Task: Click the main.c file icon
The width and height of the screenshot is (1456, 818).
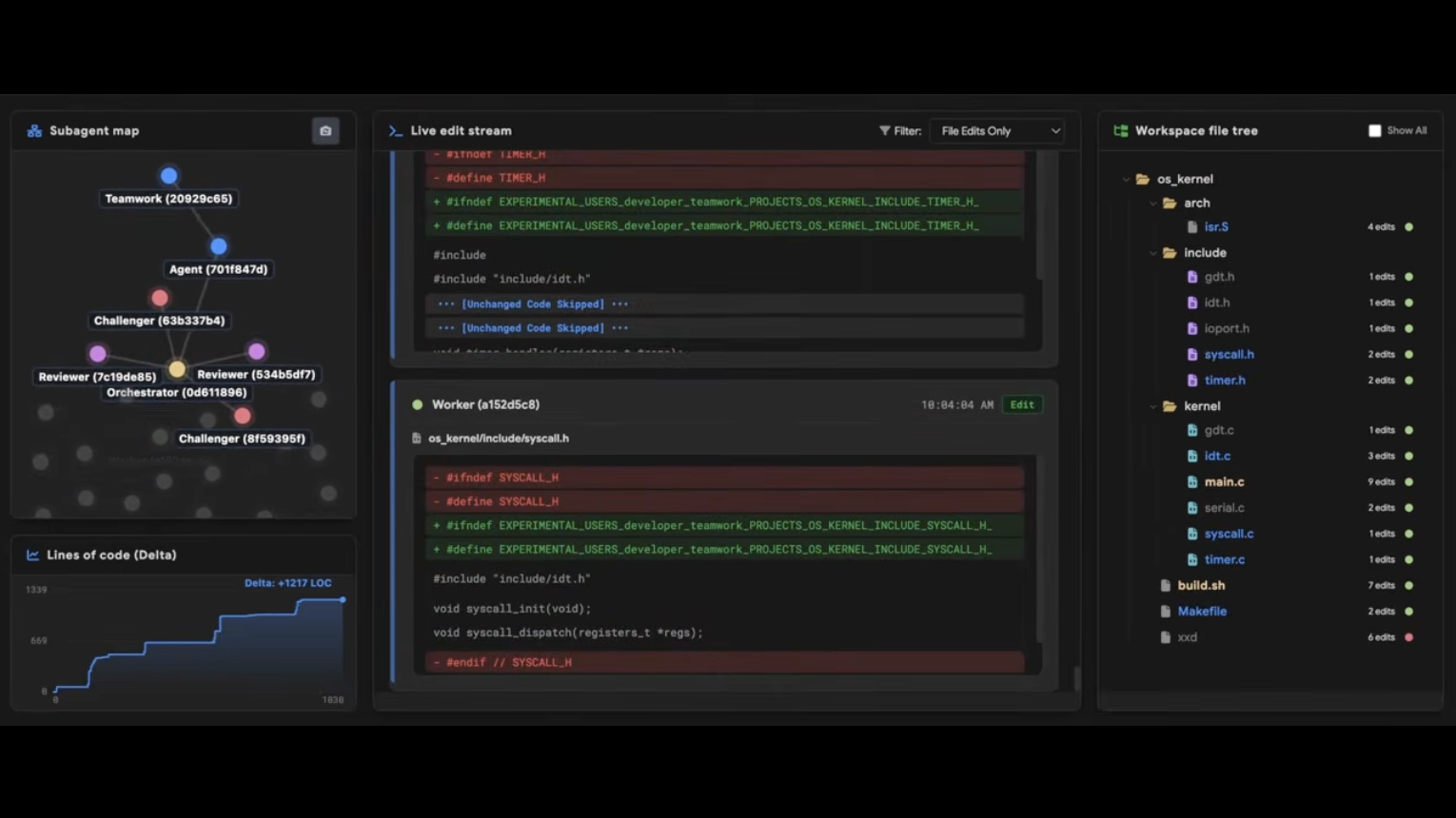Action: point(1192,482)
